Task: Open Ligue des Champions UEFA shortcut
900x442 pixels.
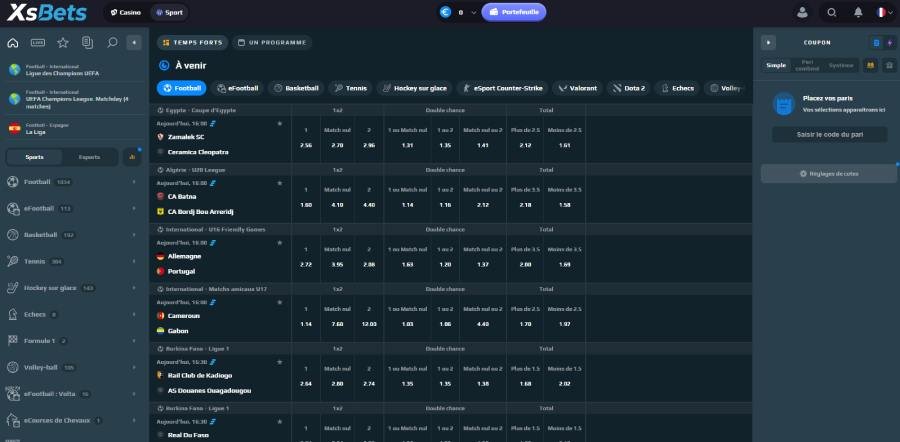Action: click(x=75, y=70)
